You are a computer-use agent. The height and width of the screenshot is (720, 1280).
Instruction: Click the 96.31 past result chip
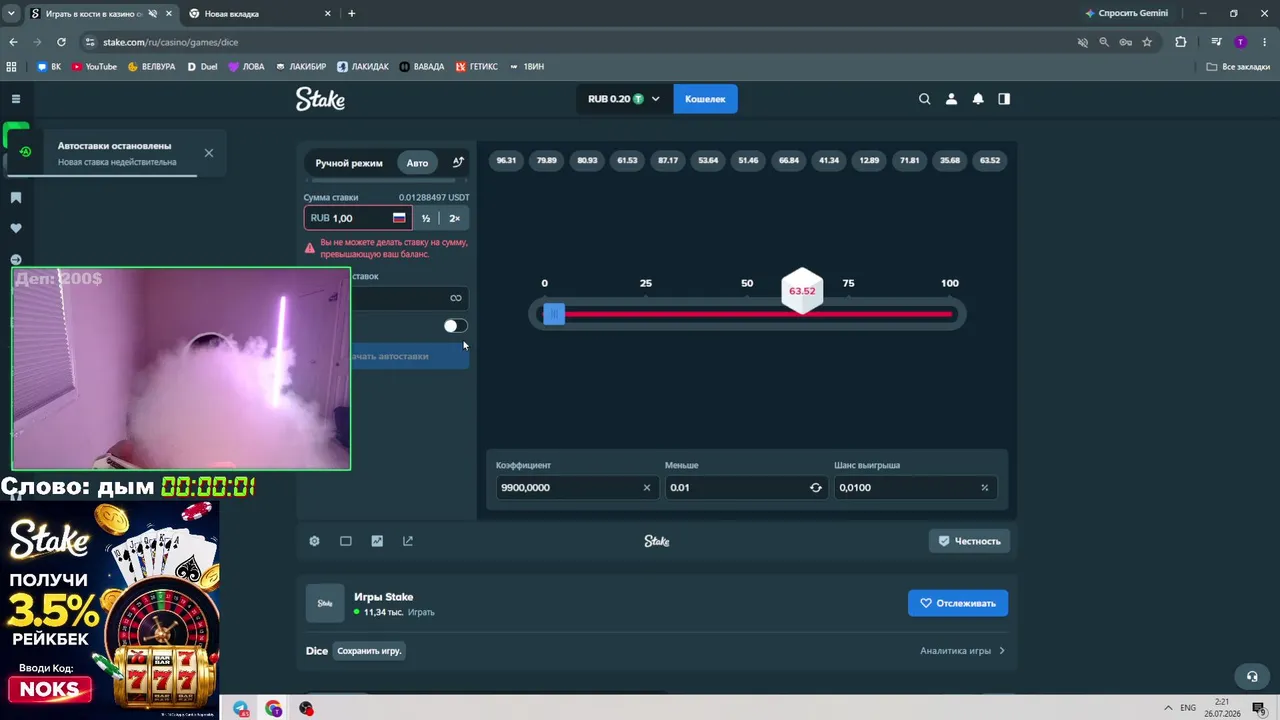pyautogui.click(x=507, y=161)
